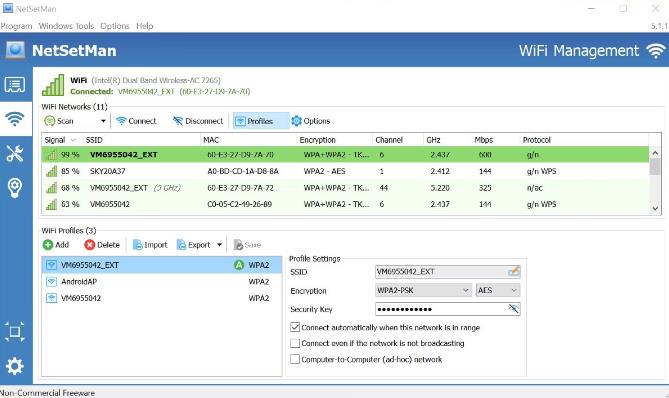669x398 pixels.
Task: Open settings gear icon in the sidebar
Action: coord(15,366)
